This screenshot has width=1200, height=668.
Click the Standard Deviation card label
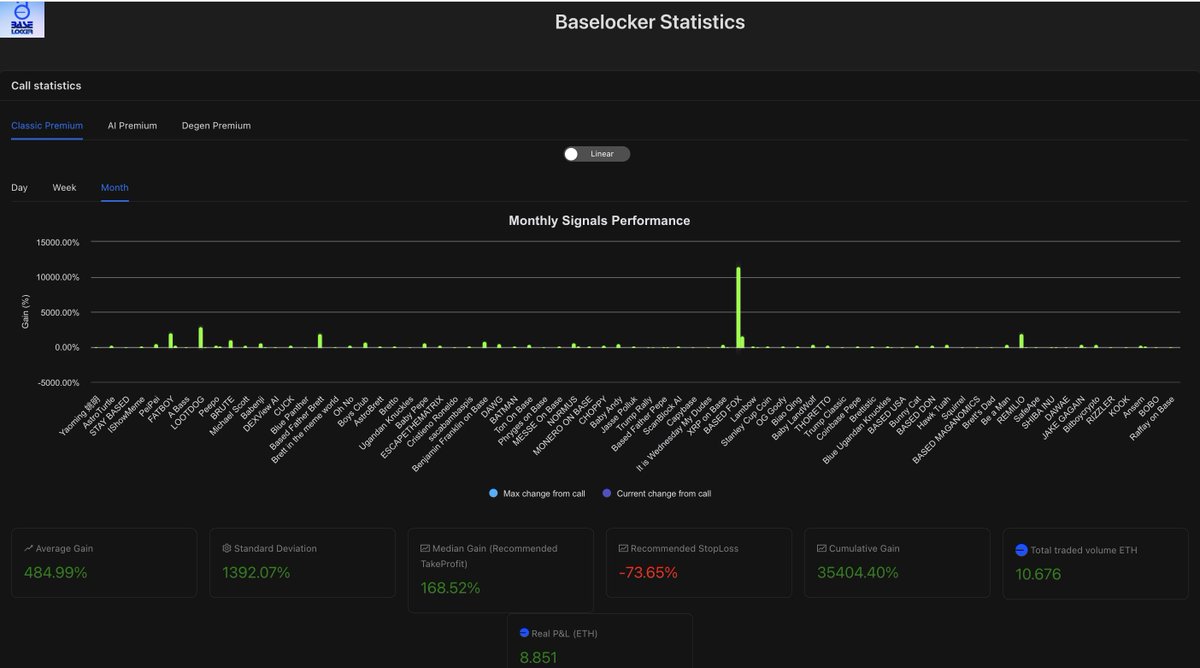[x=275, y=549]
